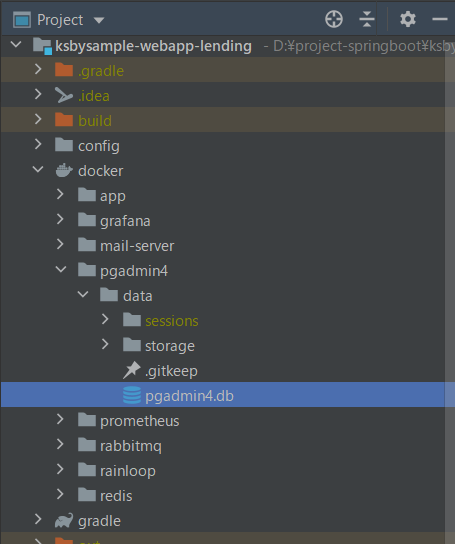Click the docker whale icon
455x544 pixels.
[64, 170]
